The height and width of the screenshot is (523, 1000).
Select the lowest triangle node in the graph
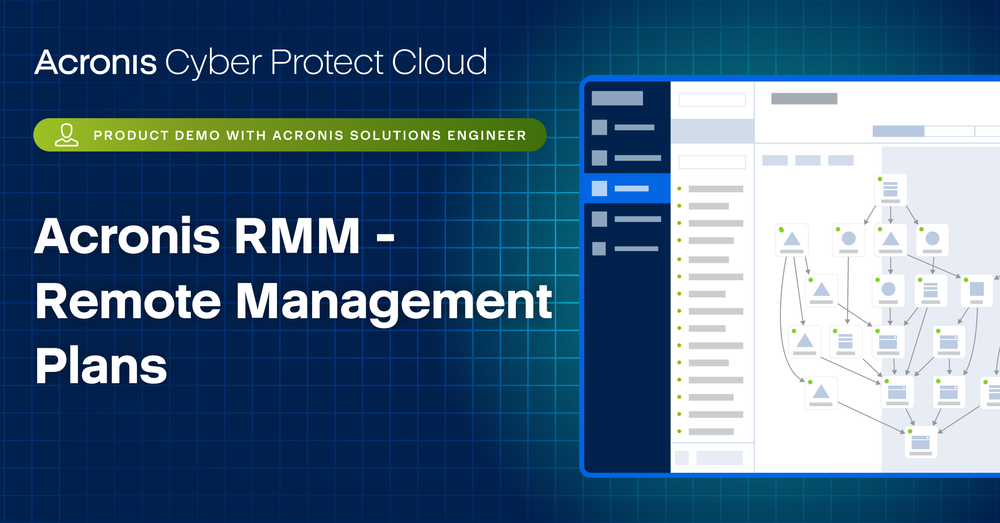(x=821, y=393)
